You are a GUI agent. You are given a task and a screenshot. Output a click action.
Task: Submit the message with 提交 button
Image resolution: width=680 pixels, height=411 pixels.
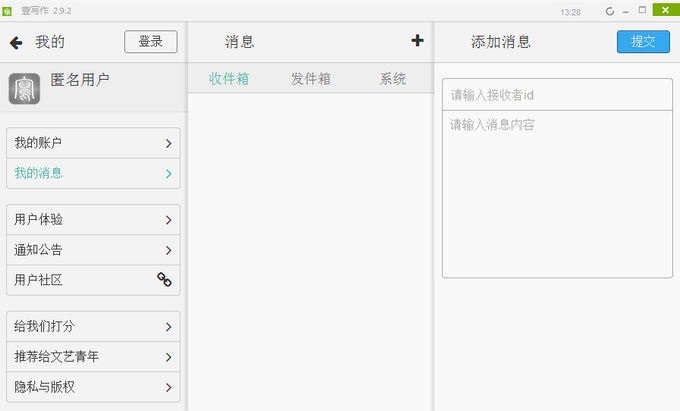643,42
